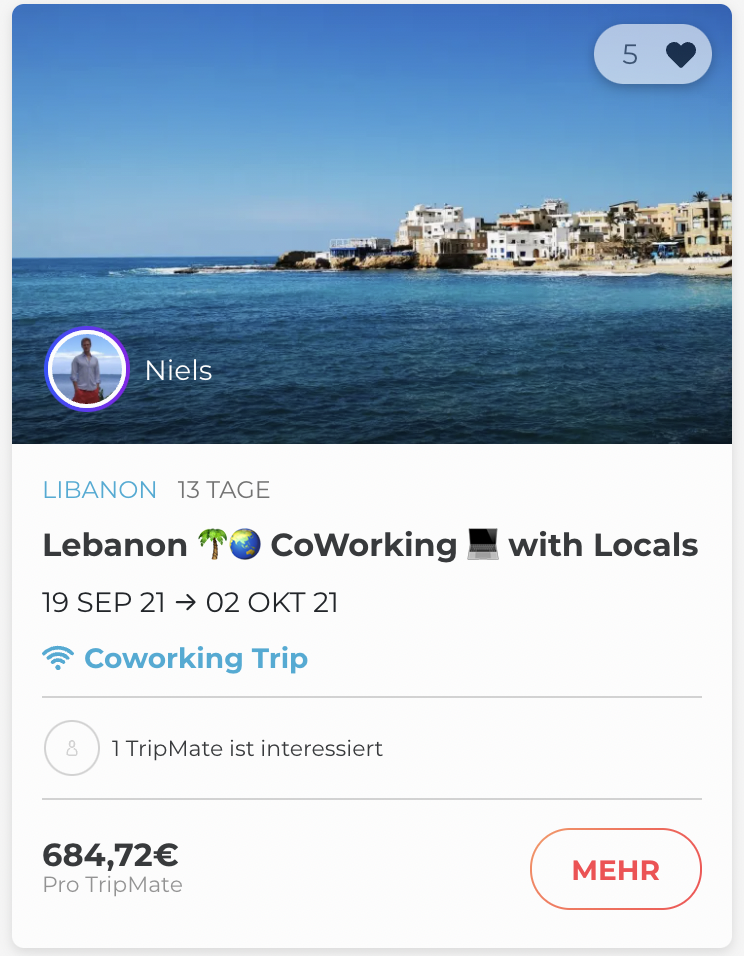Click the globe emoji in title
Screen dimensions: 744x956
(244, 545)
